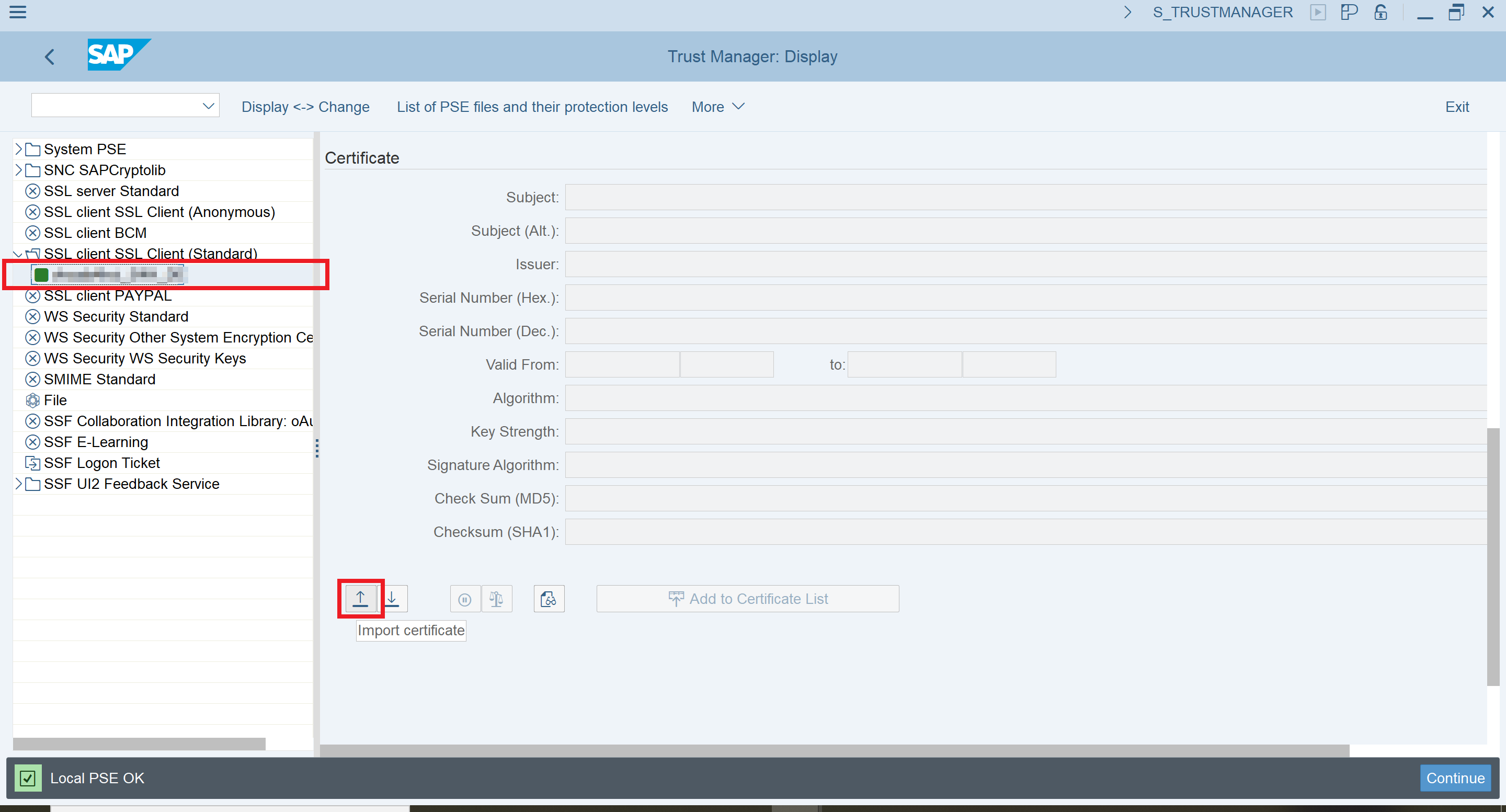The image size is (1506, 812).
Task: Click the play session icon beside S_TRUSTMANAGER
Action: (x=1318, y=12)
